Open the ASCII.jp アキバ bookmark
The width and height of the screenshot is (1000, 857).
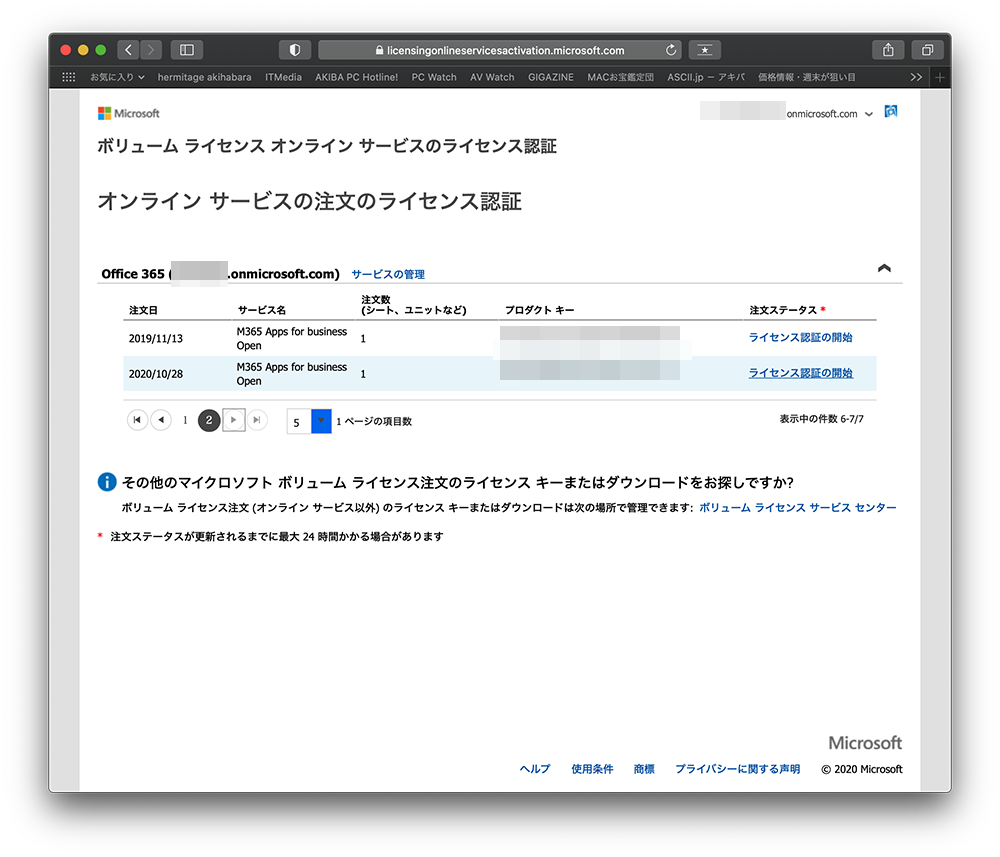(706, 77)
